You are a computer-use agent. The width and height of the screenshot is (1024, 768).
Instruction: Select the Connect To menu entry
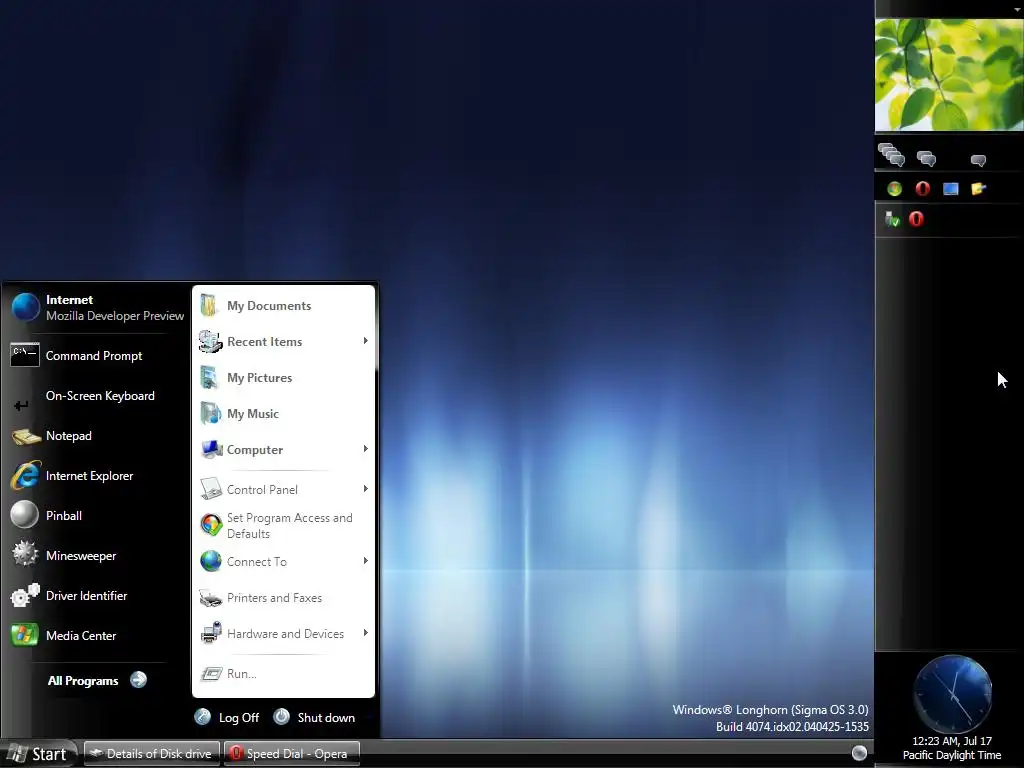(283, 562)
